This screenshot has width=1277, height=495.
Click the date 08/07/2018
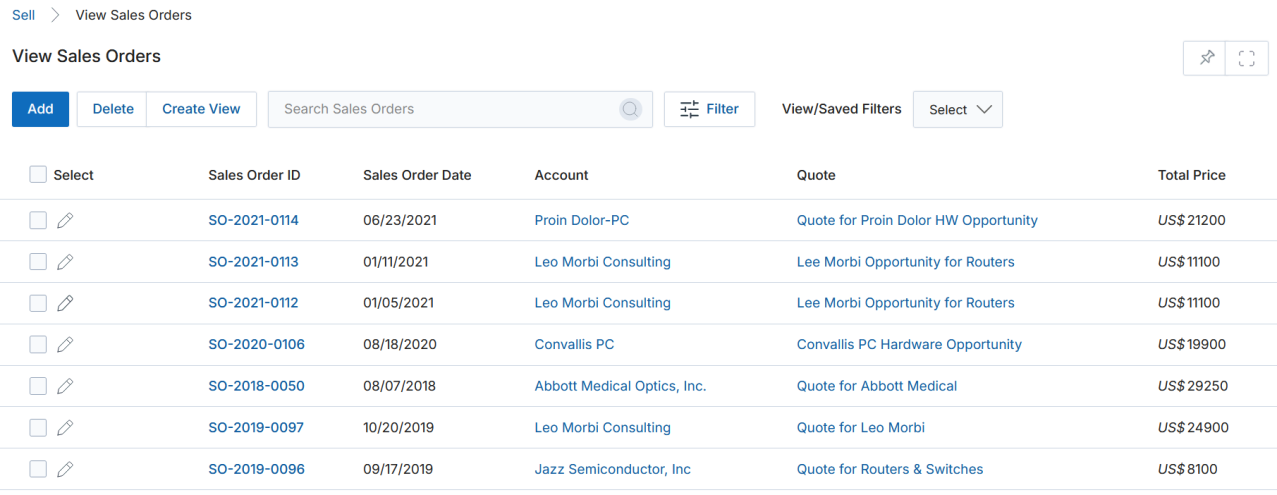pyautogui.click(x=400, y=386)
